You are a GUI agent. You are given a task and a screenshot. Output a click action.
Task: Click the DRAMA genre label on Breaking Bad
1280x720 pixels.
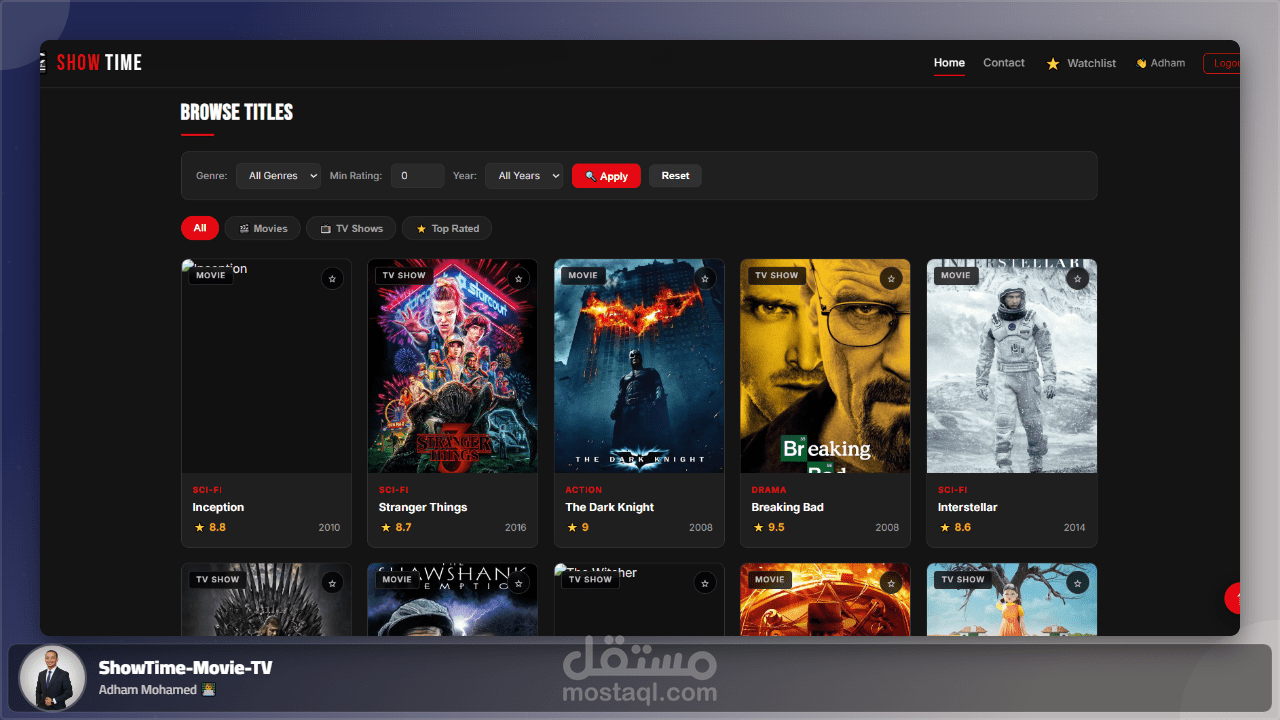(769, 490)
